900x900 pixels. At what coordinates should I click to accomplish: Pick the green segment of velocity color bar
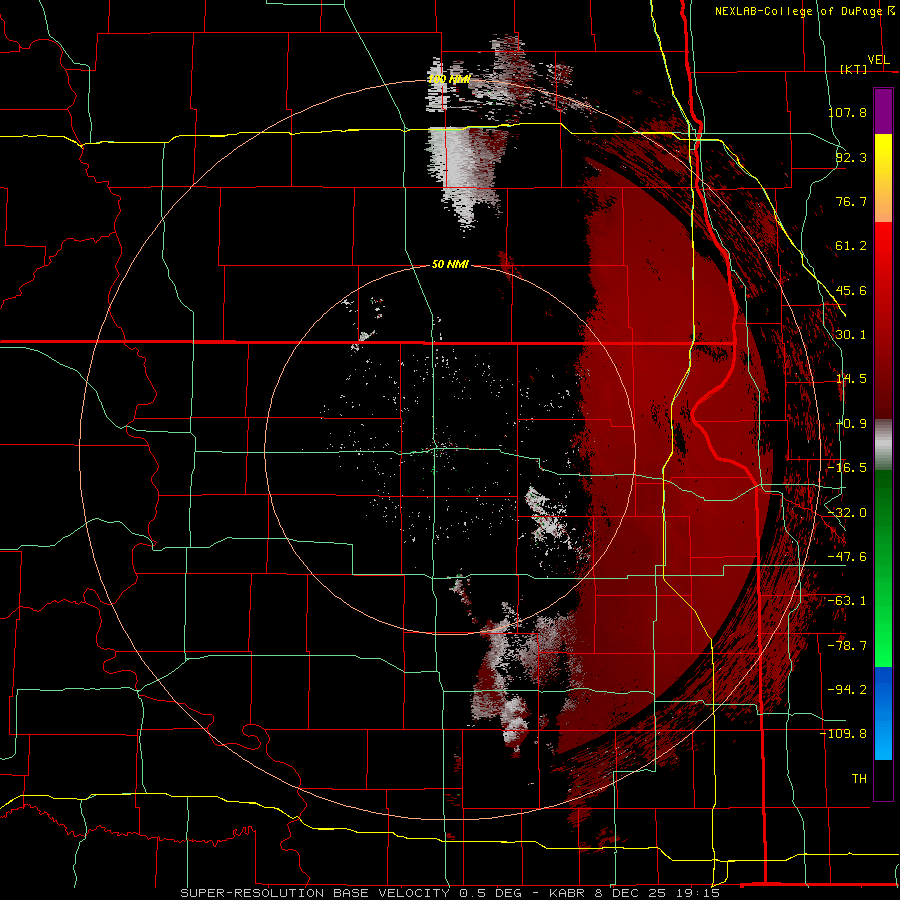(883, 568)
